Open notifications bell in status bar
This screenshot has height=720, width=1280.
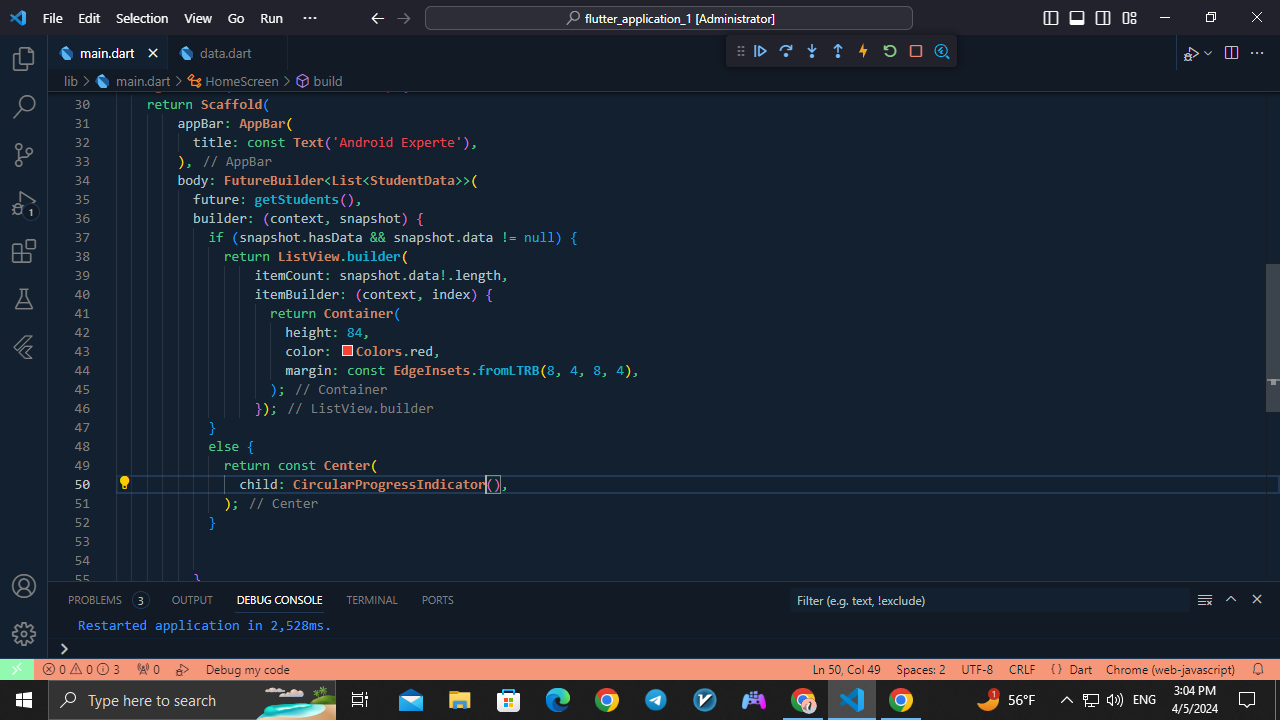tap(1259, 669)
